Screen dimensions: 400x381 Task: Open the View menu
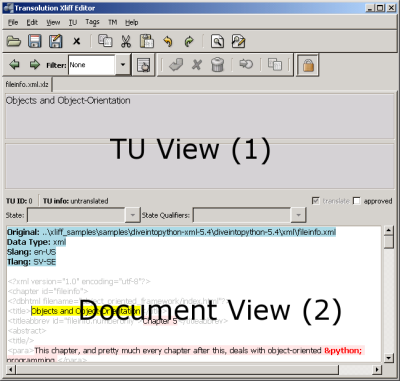(53, 22)
